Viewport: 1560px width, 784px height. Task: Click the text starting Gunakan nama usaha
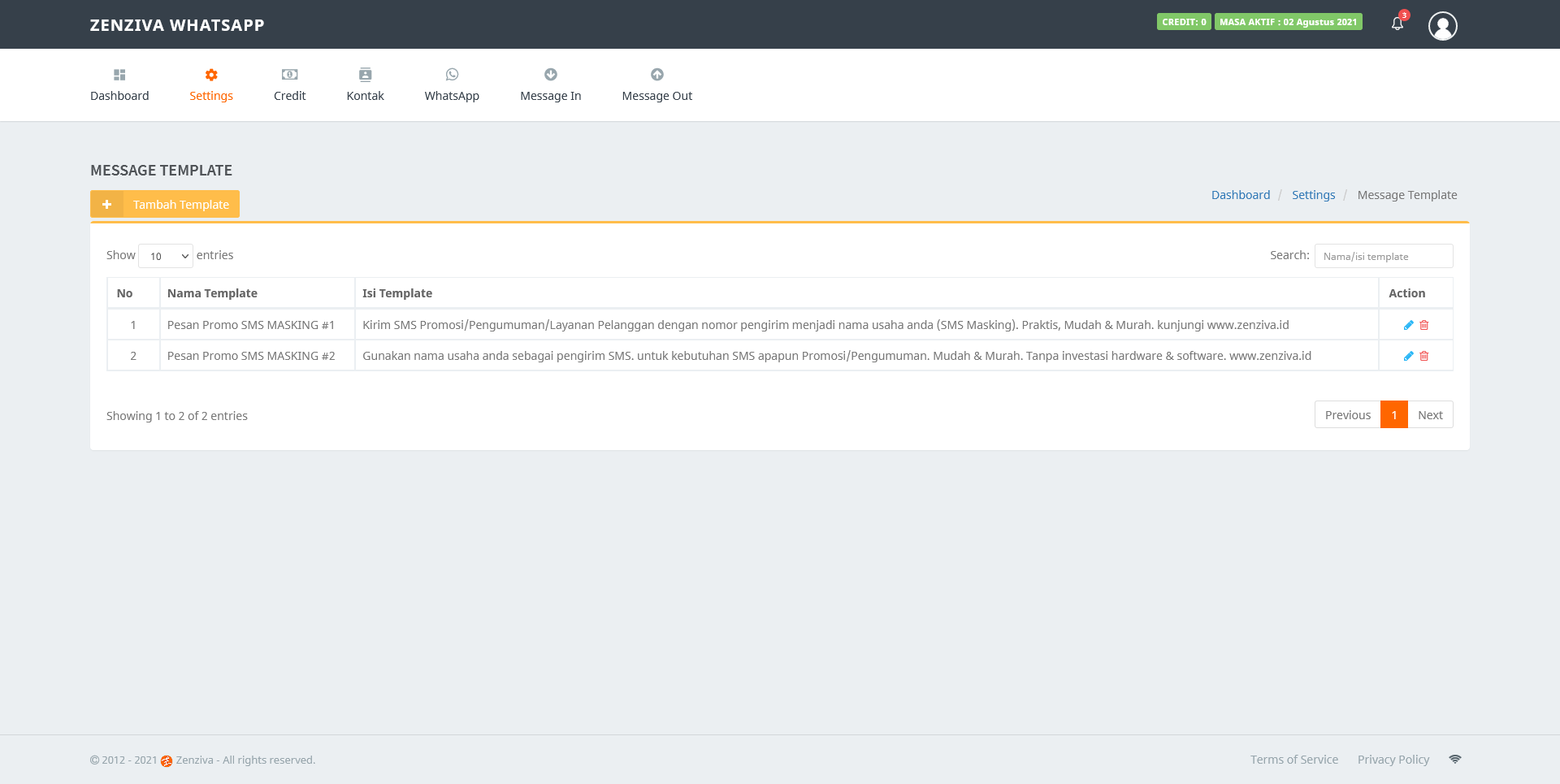point(837,356)
